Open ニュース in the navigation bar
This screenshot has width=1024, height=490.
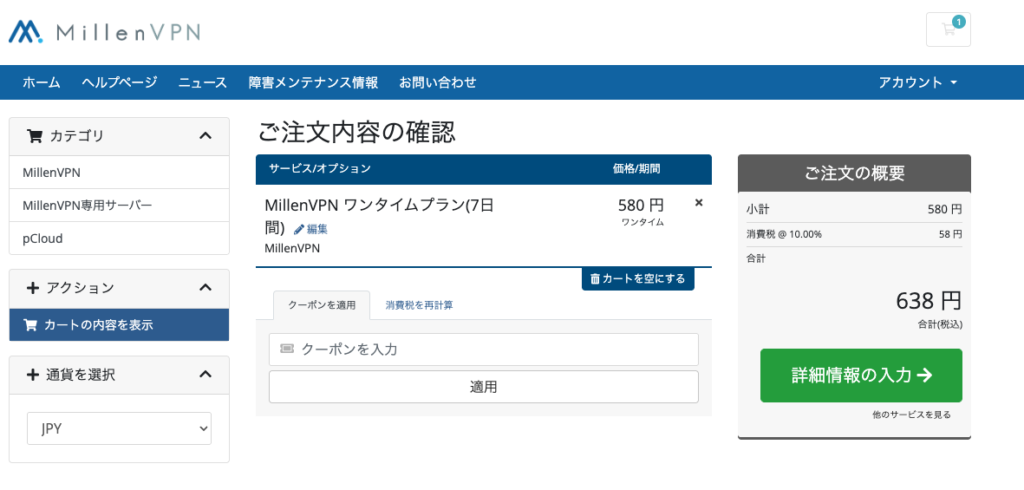[x=203, y=82]
